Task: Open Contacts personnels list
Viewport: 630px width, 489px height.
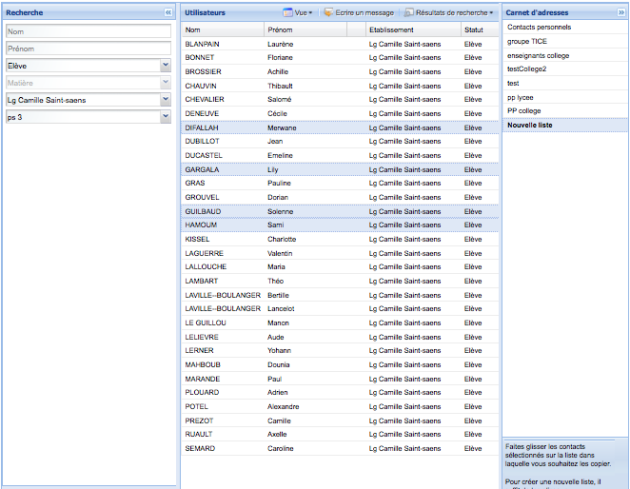Action: tap(565, 27)
